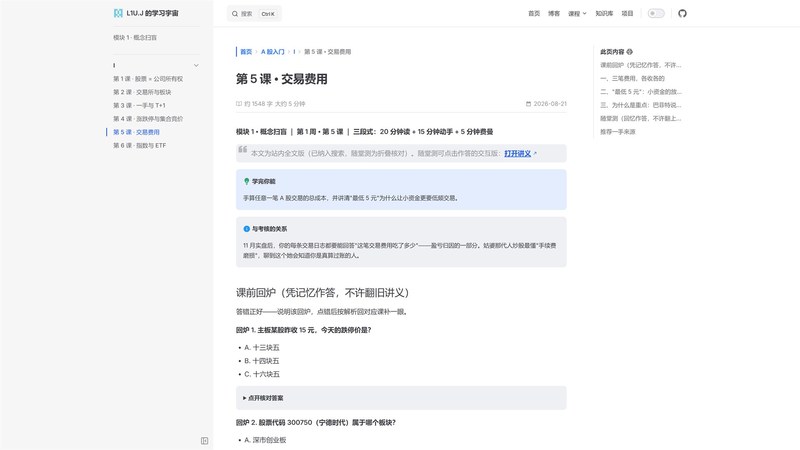Open 知识库 in the top navigation
800x450 pixels.
click(x=604, y=14)
